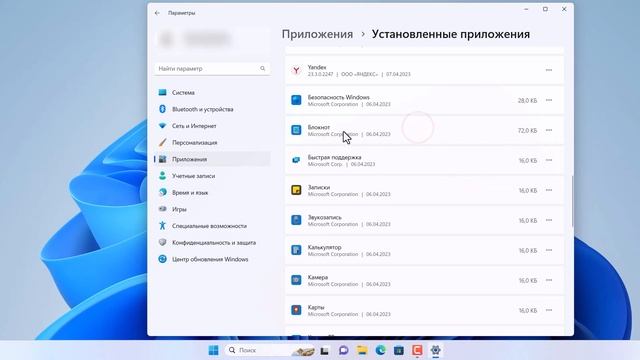The height and width of the screenshot is (360, 640).
Task: Select Приложения in the sidebar
Action: tap(212, 159)
